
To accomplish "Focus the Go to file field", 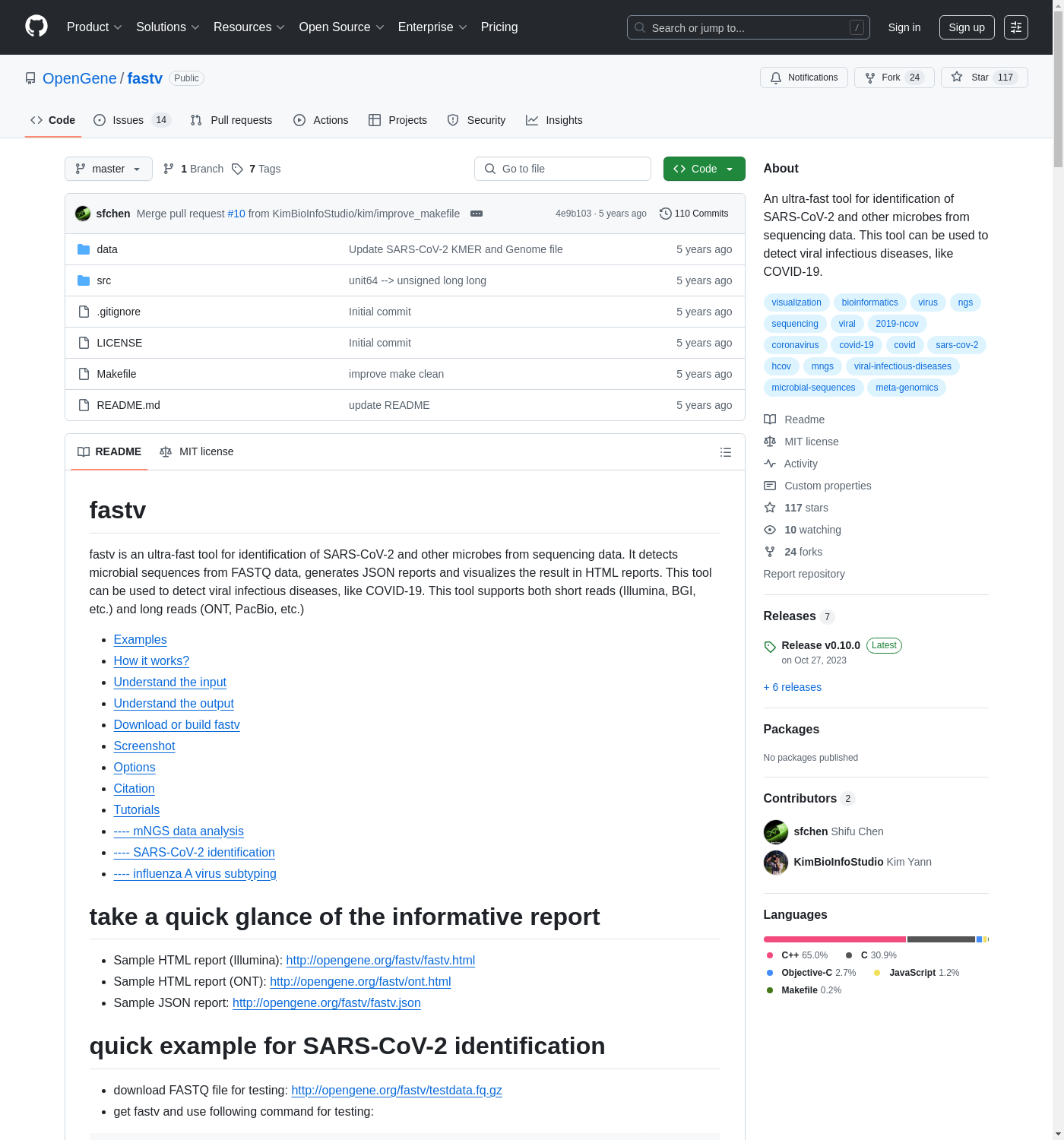I will pos(562,169).
